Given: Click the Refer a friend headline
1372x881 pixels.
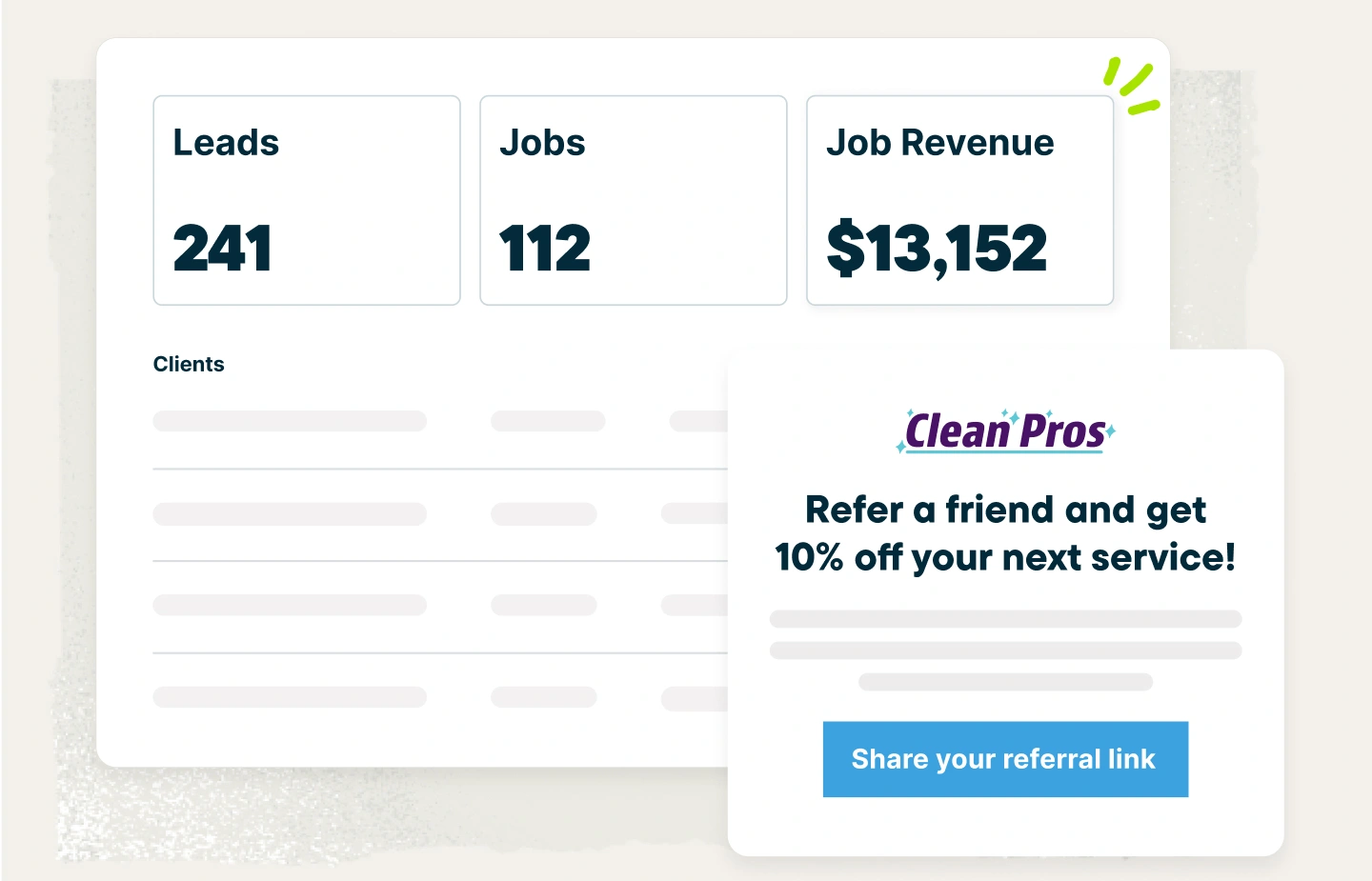Looking at the screenshot, I should (x=1005, y=533).
